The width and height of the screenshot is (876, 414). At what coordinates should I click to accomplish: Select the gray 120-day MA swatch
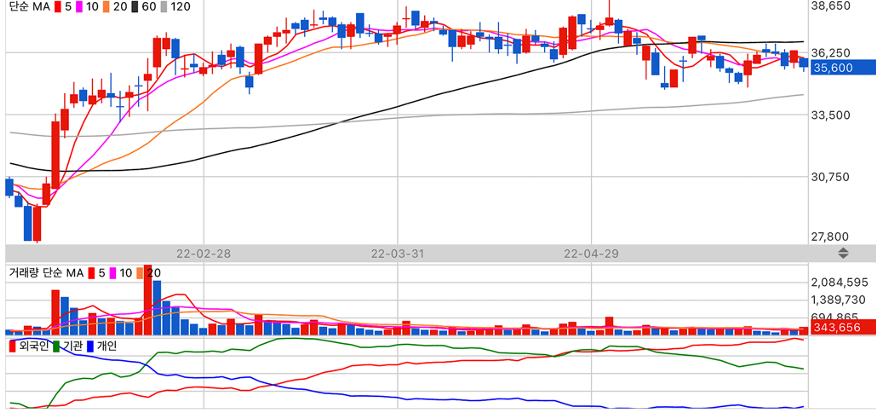tap(163, 7)
